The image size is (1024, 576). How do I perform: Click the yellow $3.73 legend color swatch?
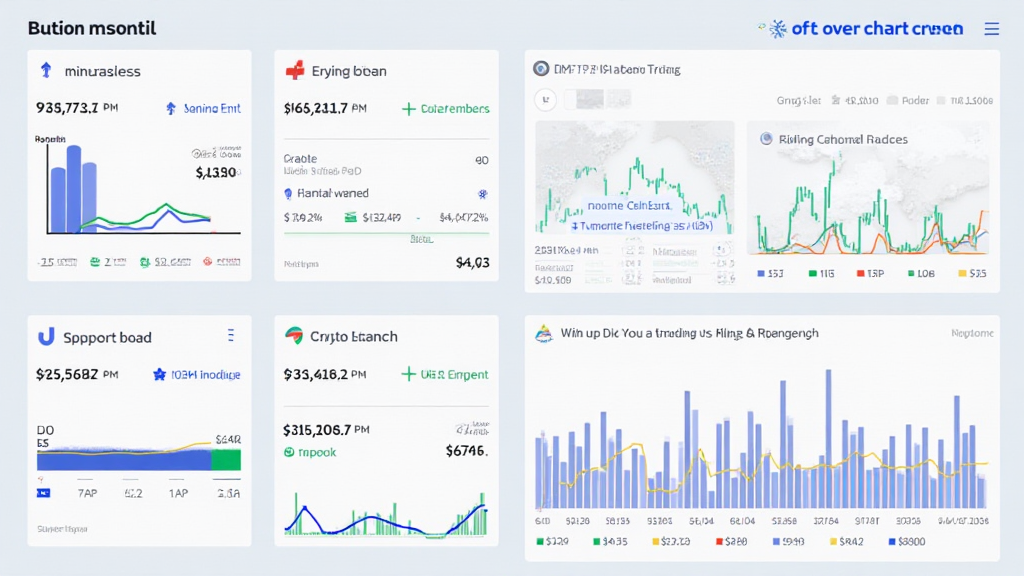click(656, 542)
